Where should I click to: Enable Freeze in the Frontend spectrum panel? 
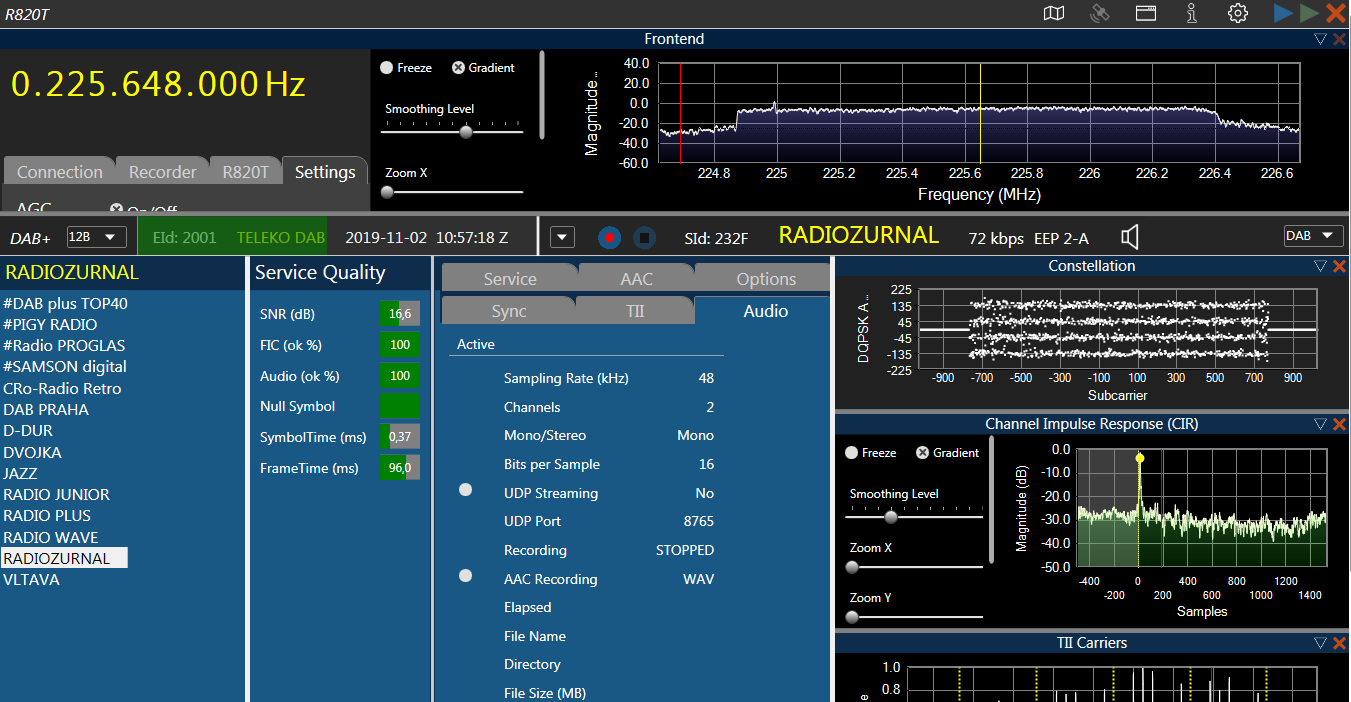[387, 68]
